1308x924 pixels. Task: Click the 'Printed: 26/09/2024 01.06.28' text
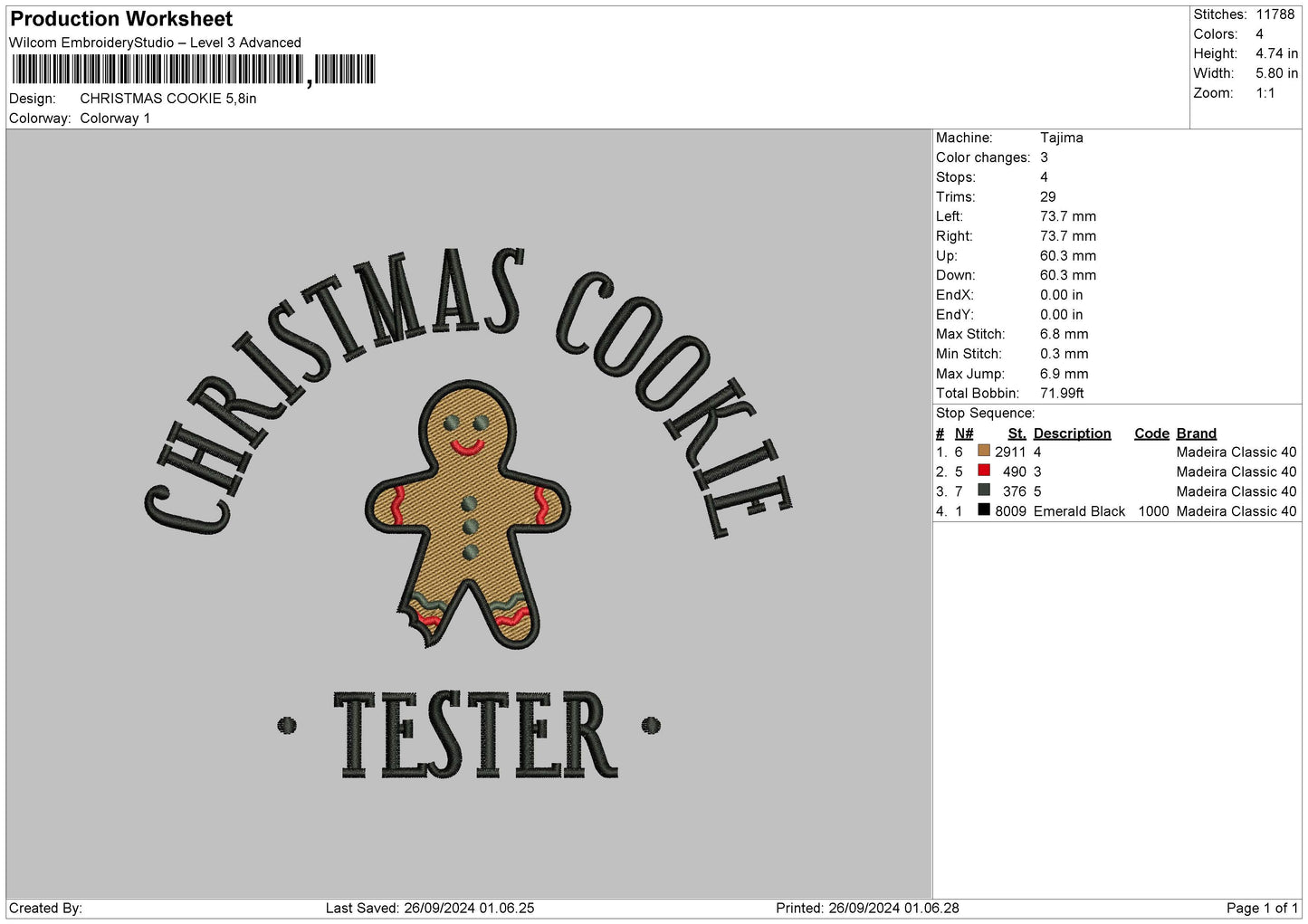pyautogui.click(x=867, y=908)
